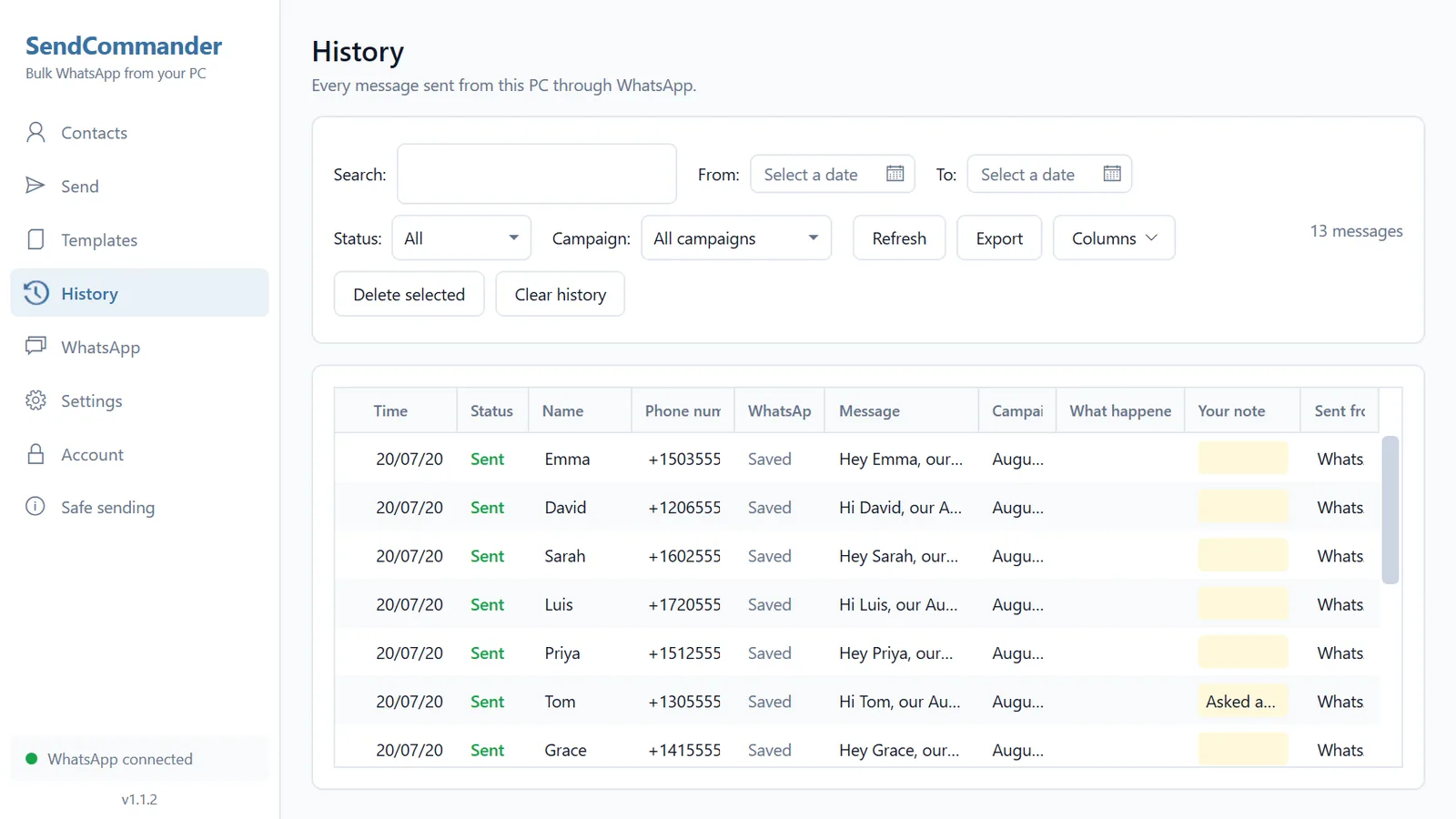Image resolution: width=1456 pixels, height=819 pixels.
Task: Open the Safe sending page
Action: [x=139, y=507]
